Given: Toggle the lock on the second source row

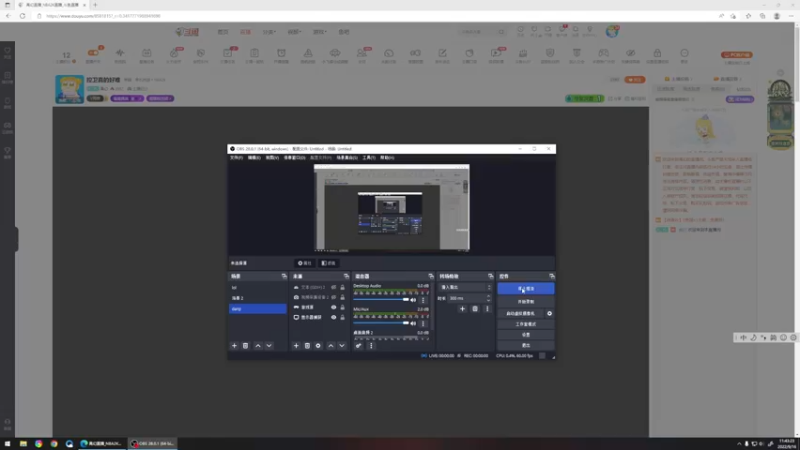Looking at the screenshot, I should [342, 297].
